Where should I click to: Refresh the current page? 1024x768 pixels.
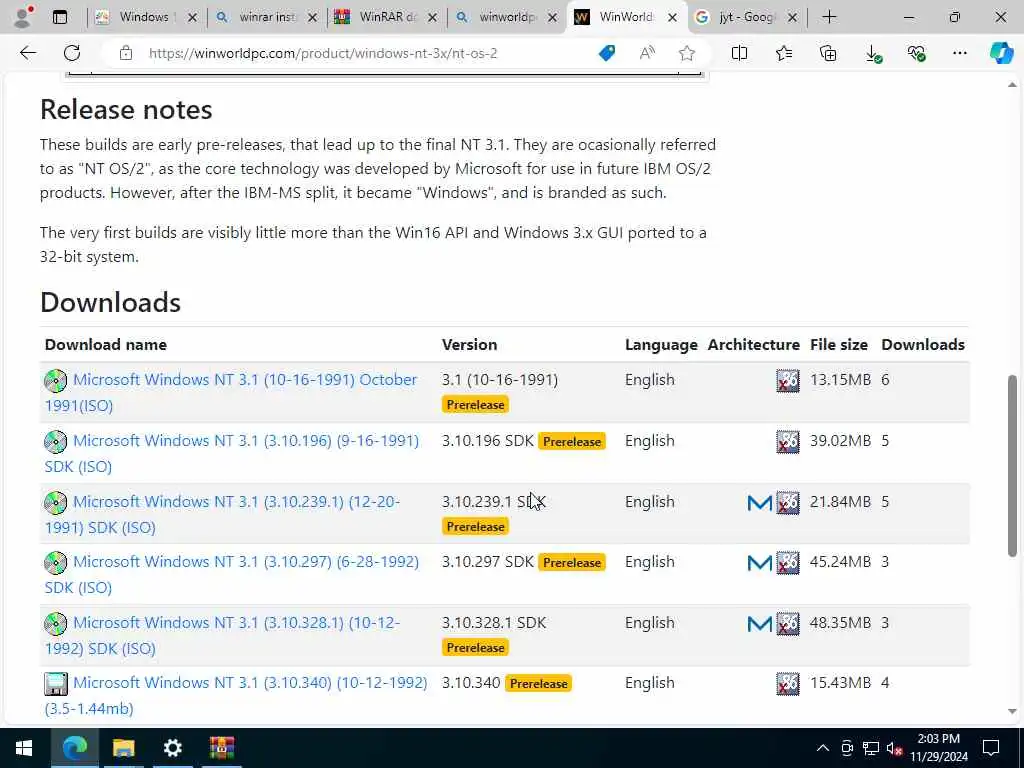(x=72, y=53)
